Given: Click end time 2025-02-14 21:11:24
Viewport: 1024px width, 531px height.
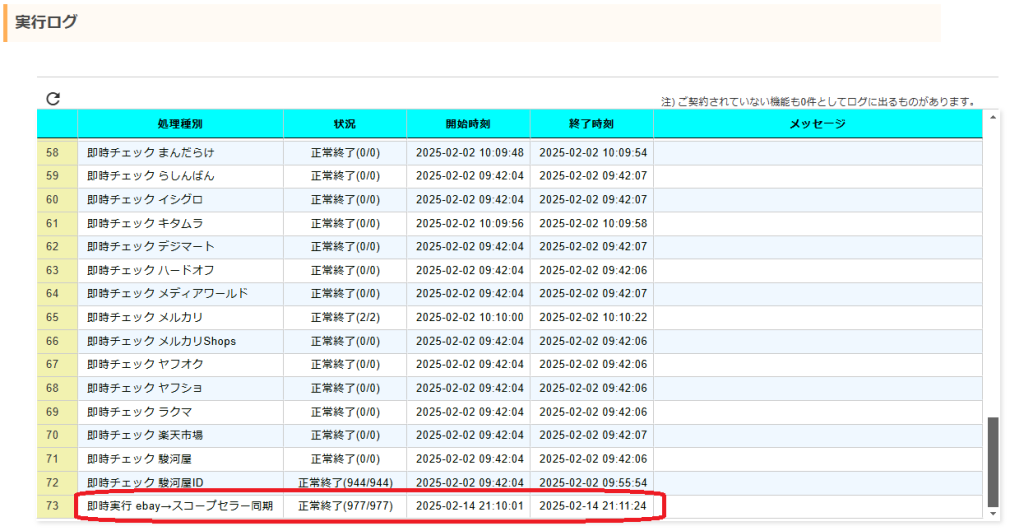Looking at the screenshot, I should pyautogui.click(x=593, y=506).
